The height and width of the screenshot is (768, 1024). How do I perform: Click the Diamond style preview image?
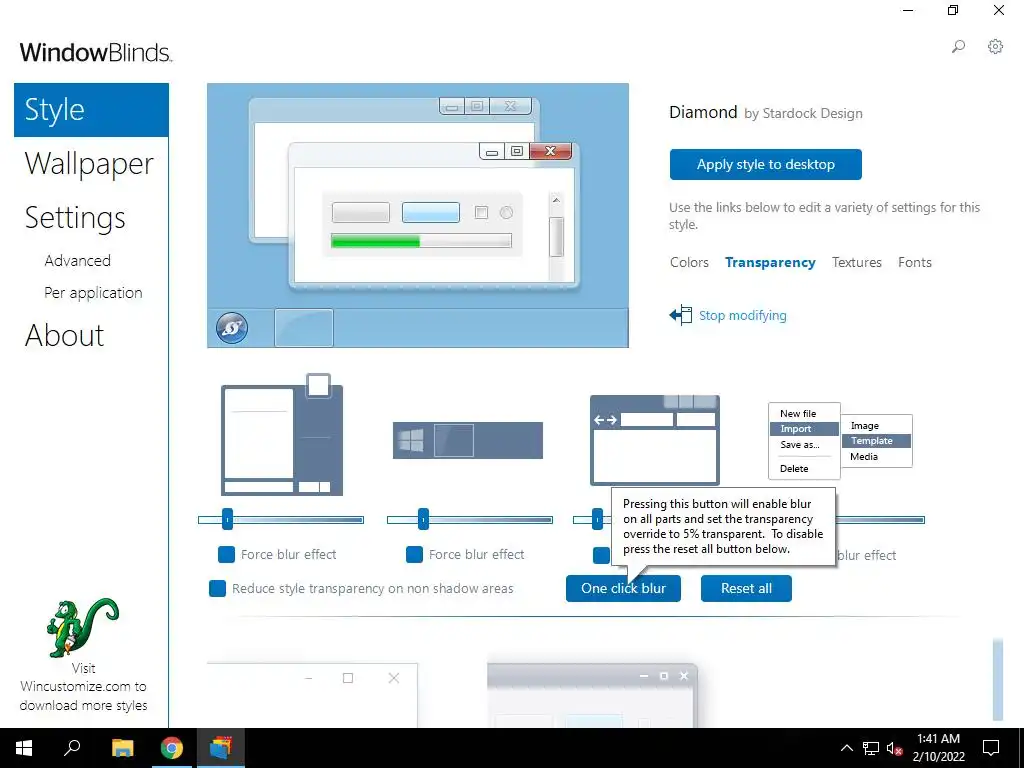(418, 216)
